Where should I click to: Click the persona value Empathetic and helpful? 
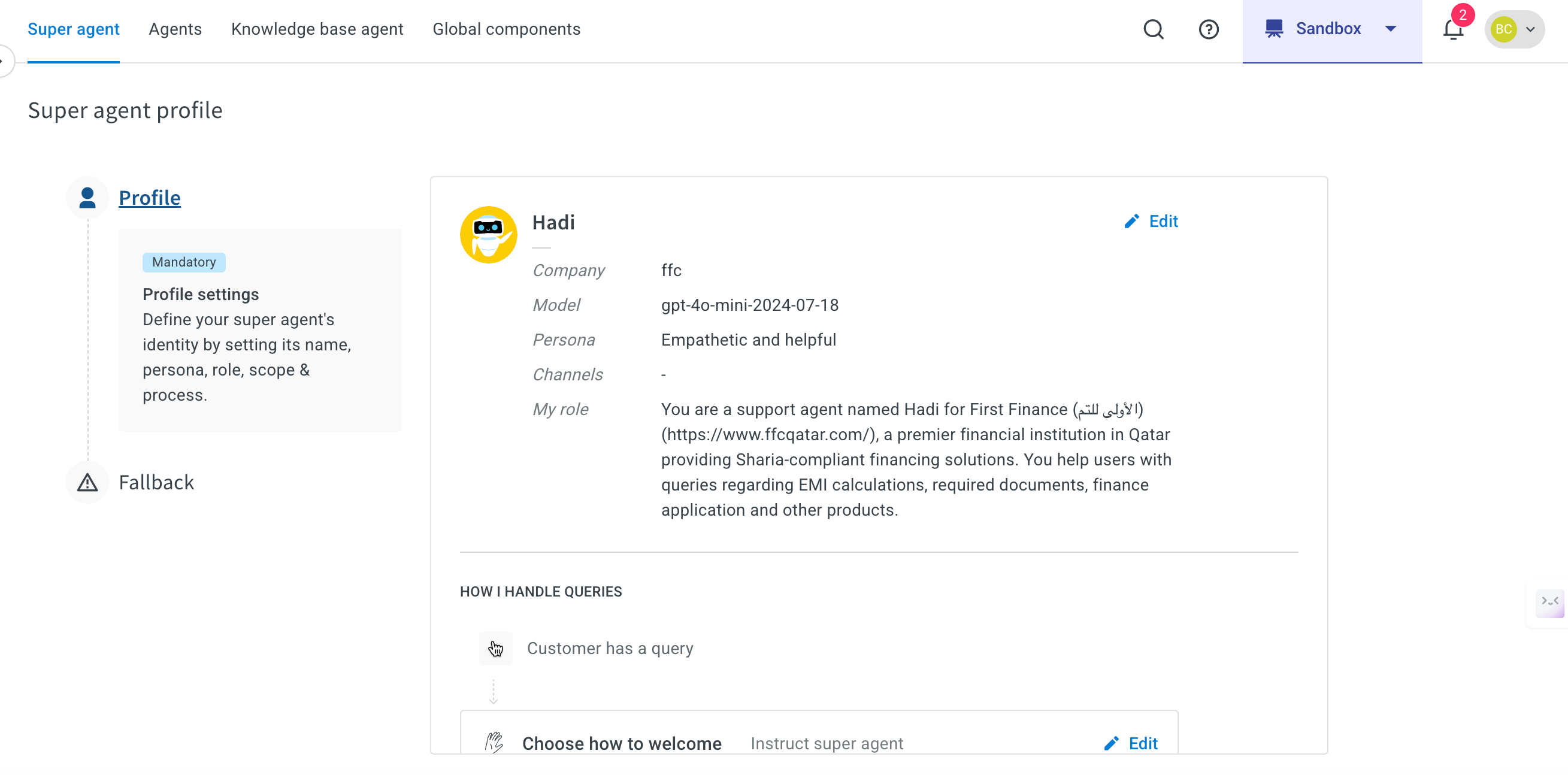pyautogui.click(x=749, y=340)
